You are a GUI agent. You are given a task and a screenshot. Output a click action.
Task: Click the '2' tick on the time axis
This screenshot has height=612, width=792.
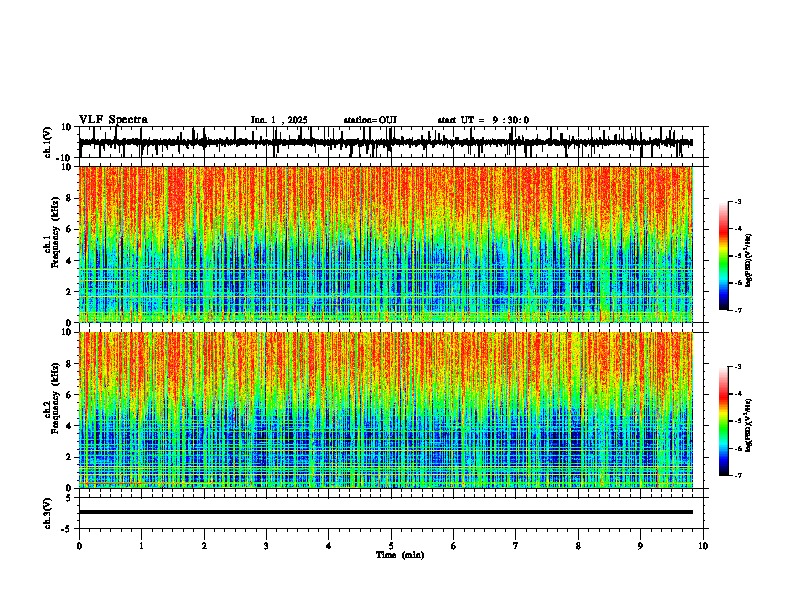point(204,545)
